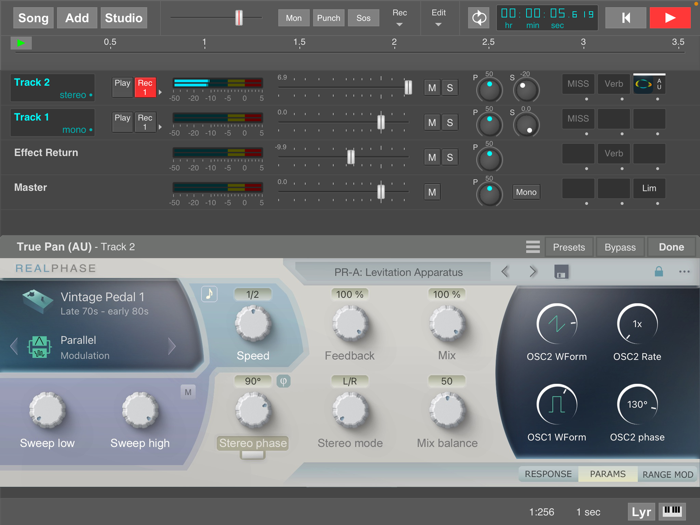The image size is (700, 525).
Task: Select the OSC1 WForm square wave icon
Action: coord(557,403)
